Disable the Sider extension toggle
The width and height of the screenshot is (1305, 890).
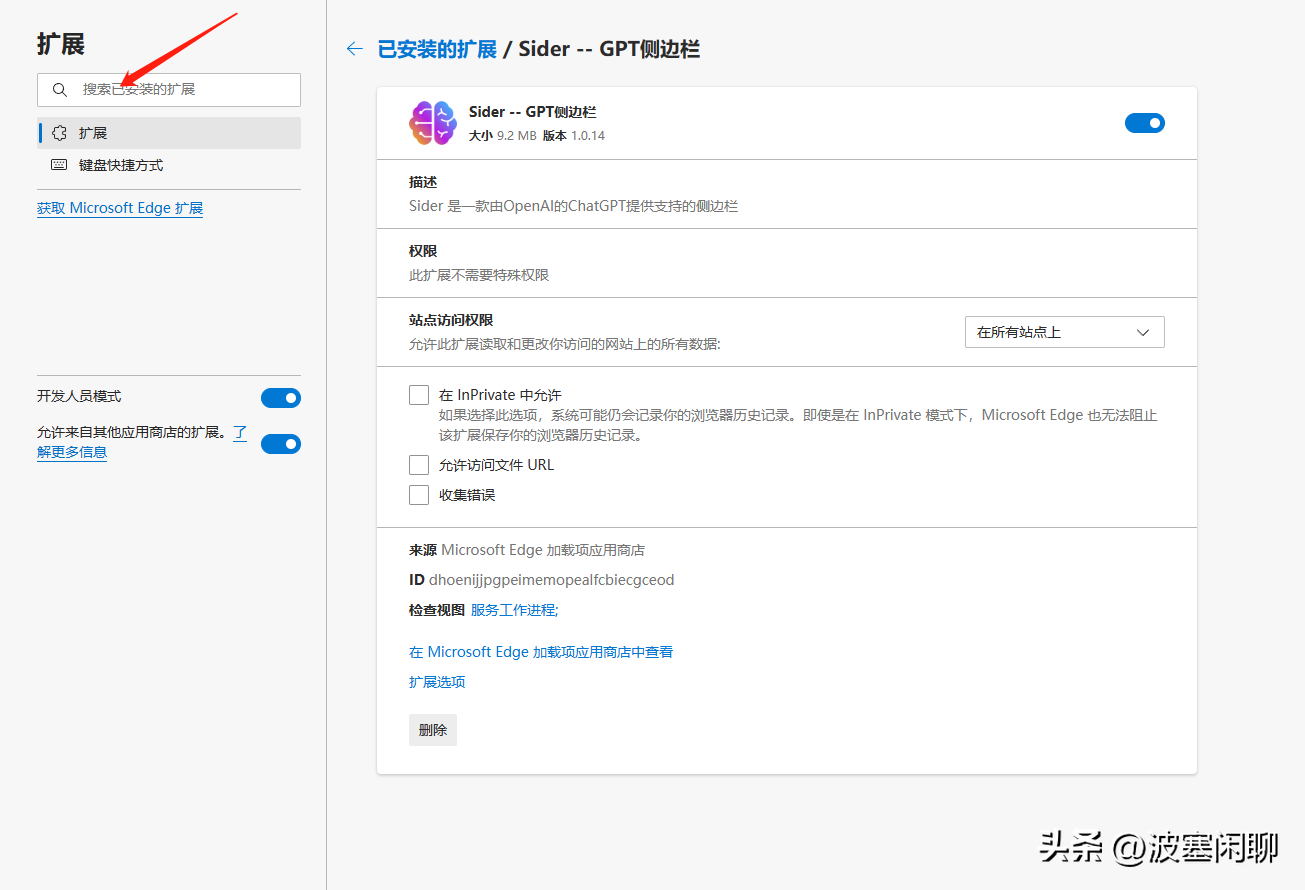click(1145, 123)
